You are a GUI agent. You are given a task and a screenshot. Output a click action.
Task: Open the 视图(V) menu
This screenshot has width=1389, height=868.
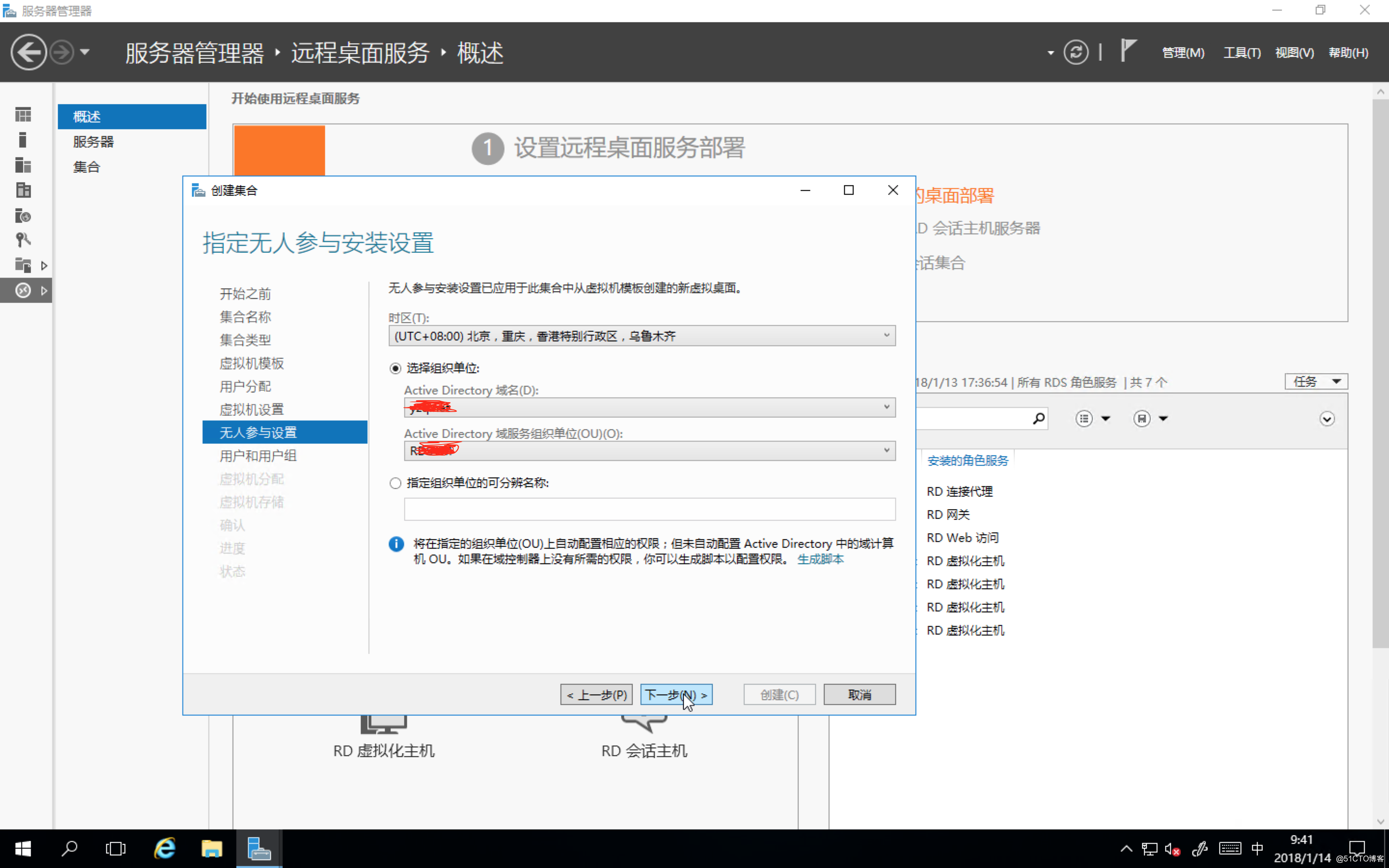(x=1294, y=53)
